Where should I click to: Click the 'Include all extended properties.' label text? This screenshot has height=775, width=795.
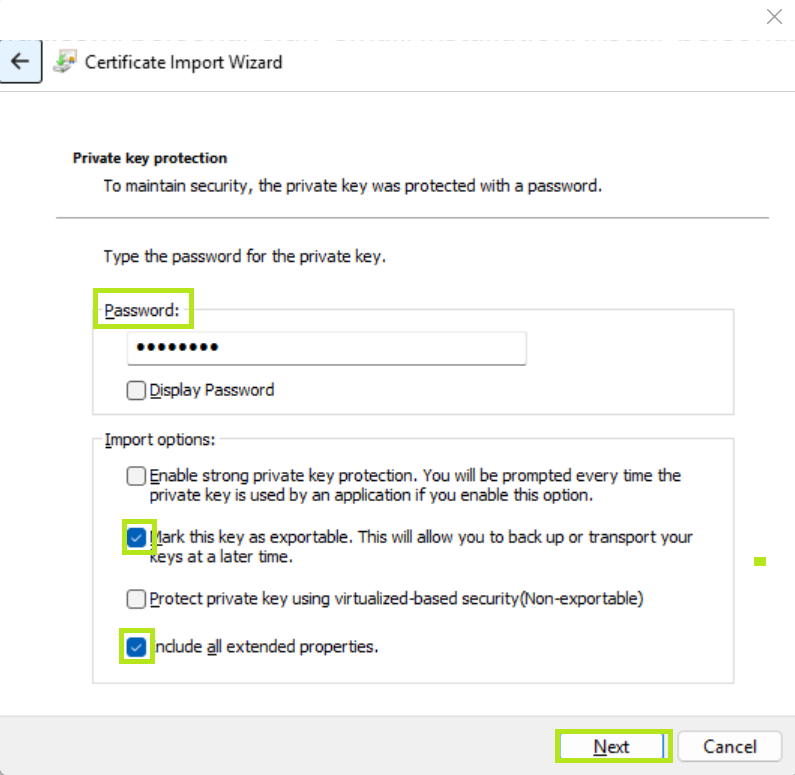[x=266, y=647]
